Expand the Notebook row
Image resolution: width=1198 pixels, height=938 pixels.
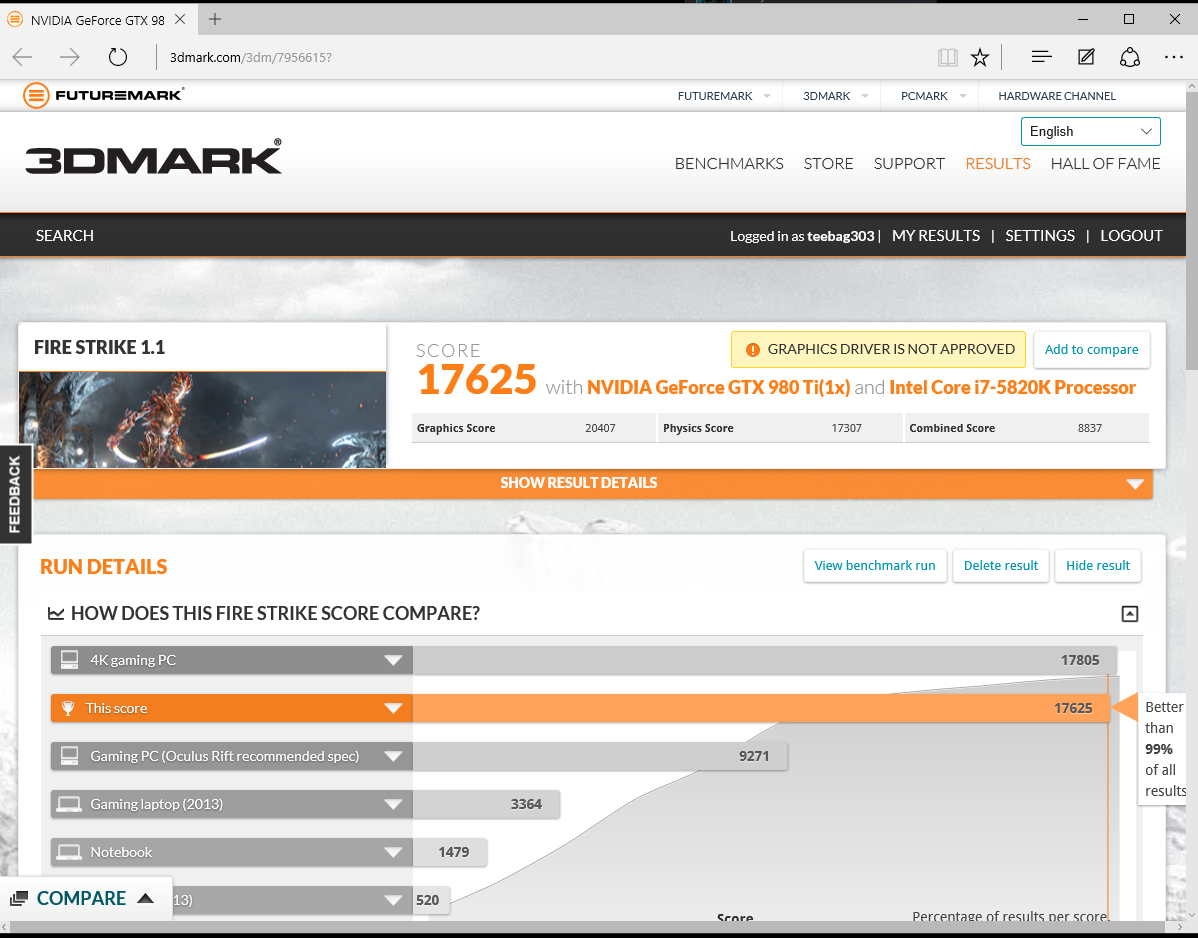click(x=393, y=853)
